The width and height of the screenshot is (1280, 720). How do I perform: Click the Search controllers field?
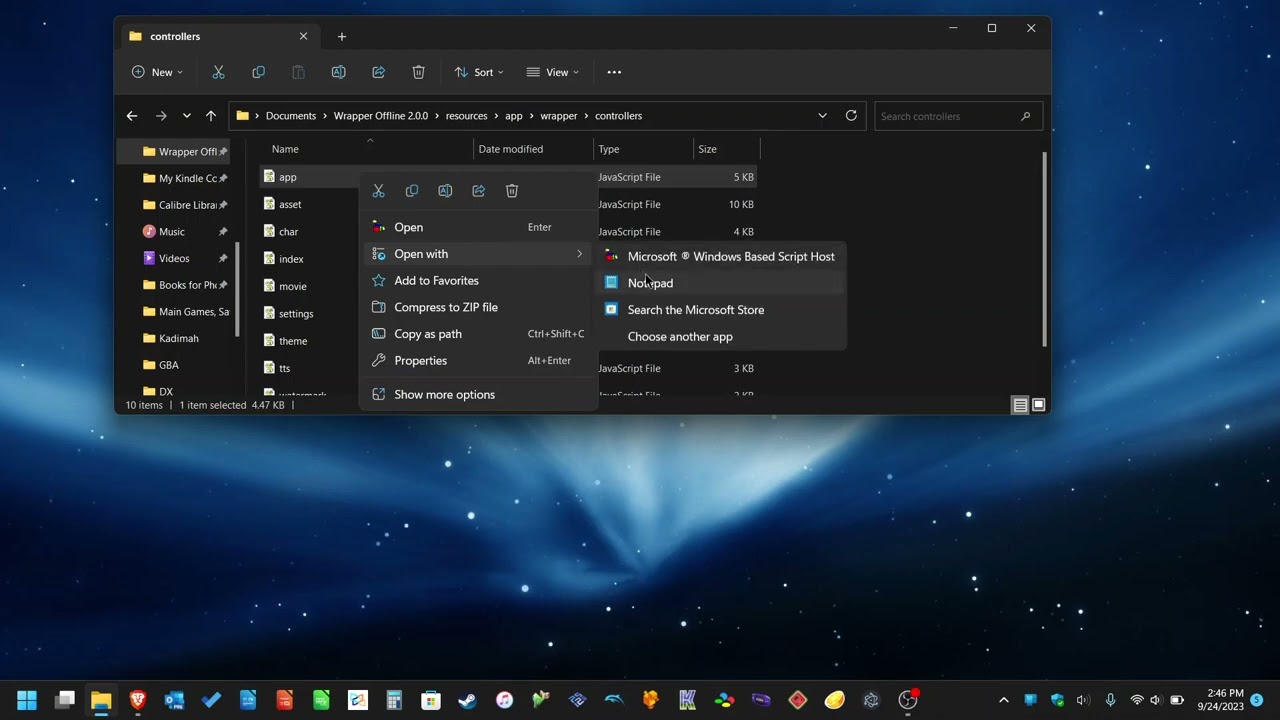[958, 116]
